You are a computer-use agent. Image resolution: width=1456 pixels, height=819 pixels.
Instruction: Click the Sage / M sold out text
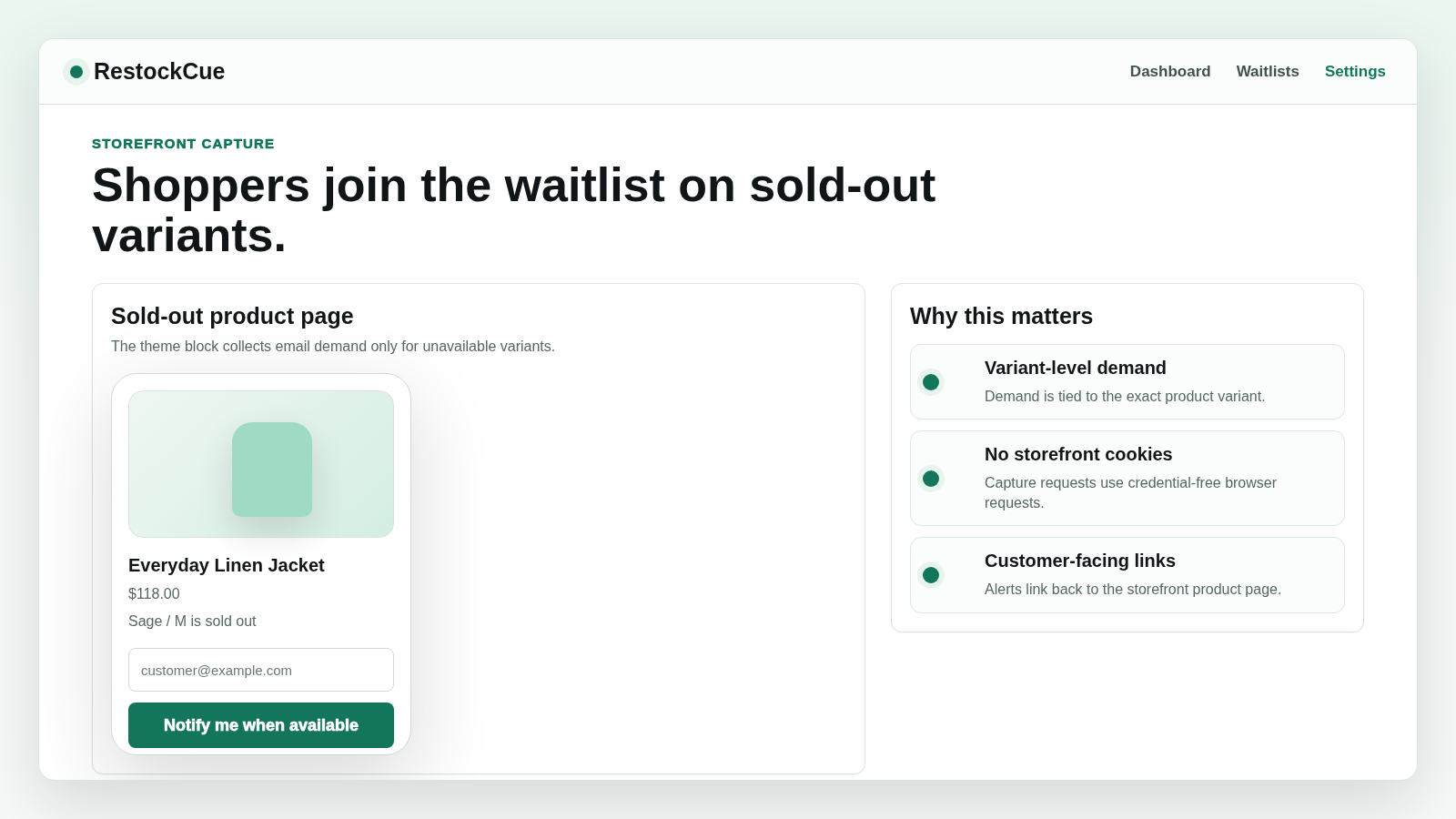[x=192, y=621]
